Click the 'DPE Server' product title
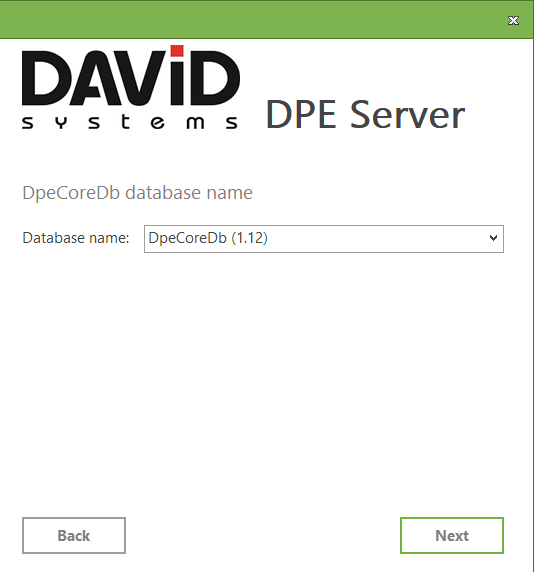The width and height of the screenshot is (534, 572). click(365, 115)
